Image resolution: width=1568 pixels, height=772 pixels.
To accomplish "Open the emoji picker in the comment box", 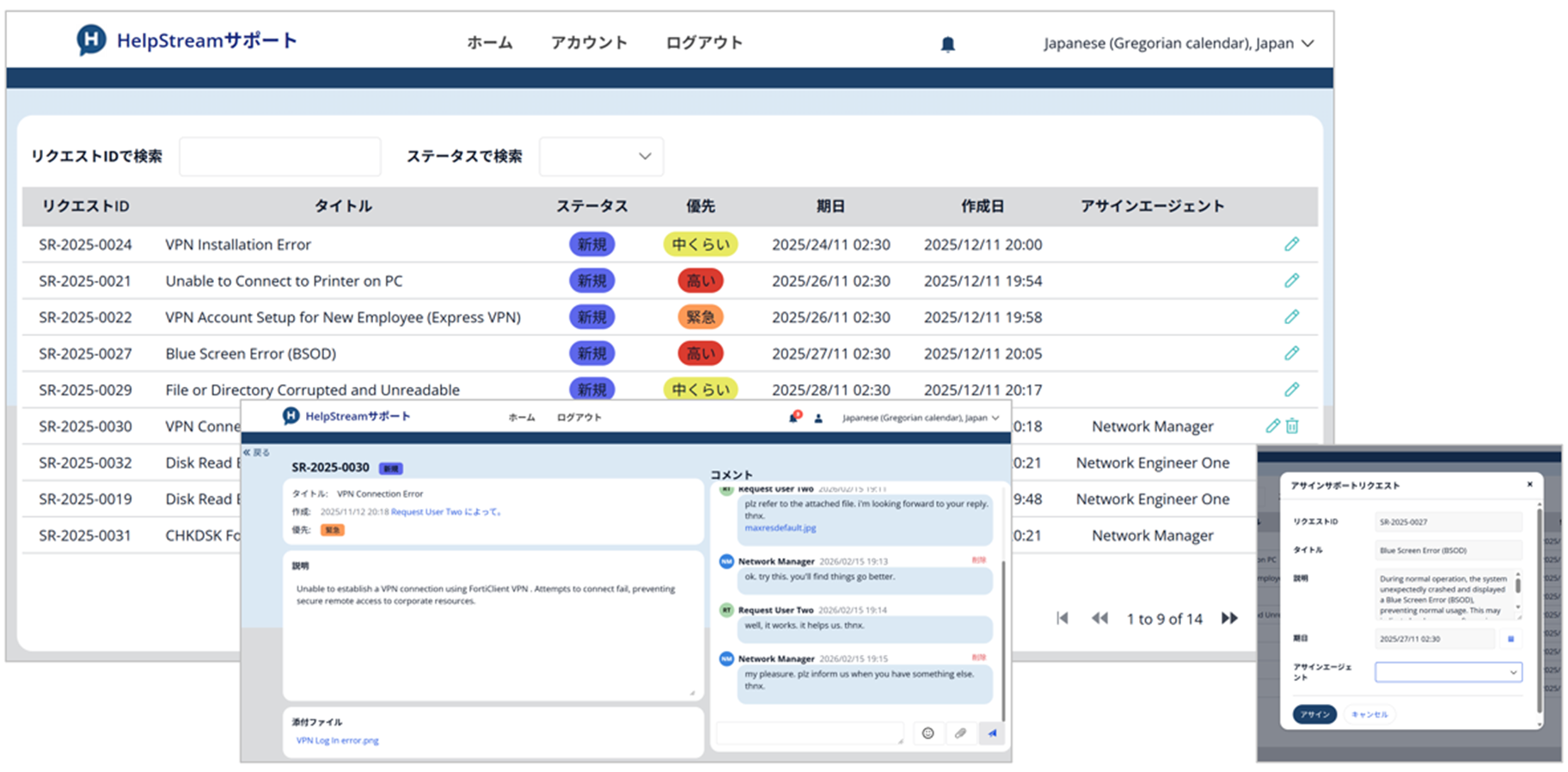I will point(928,733).
